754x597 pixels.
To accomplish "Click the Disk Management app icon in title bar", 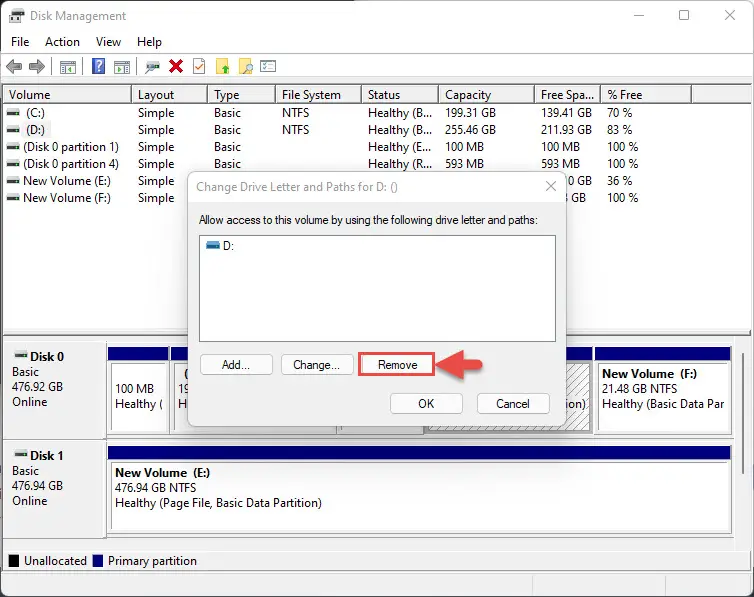I will 16,16.
